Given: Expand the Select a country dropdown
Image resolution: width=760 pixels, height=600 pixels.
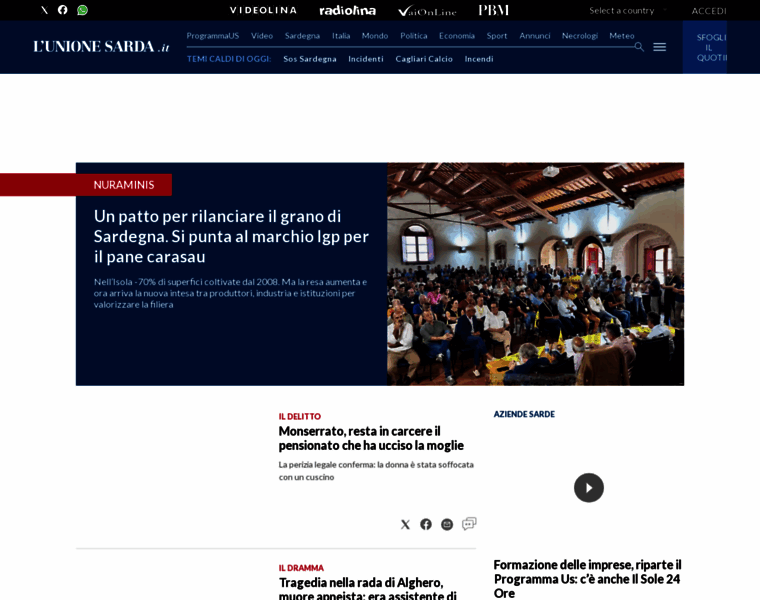Looking at the screenshot, I should pos(627,10).
